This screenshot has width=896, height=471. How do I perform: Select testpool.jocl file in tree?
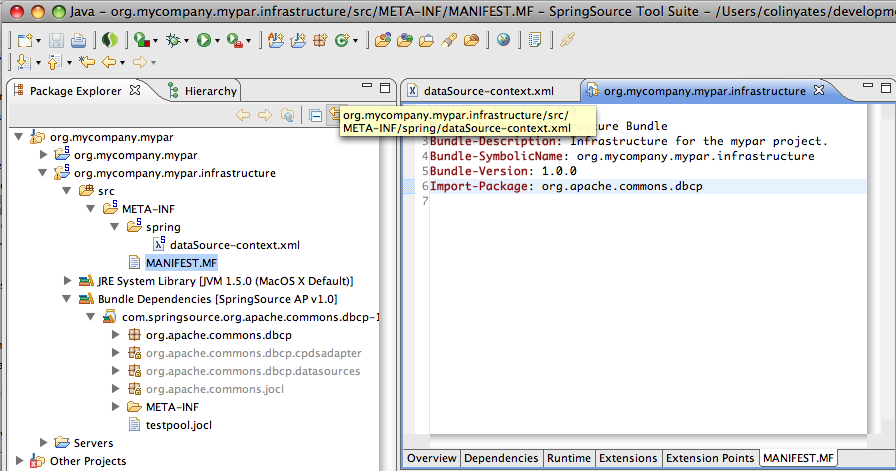point(179,425)
